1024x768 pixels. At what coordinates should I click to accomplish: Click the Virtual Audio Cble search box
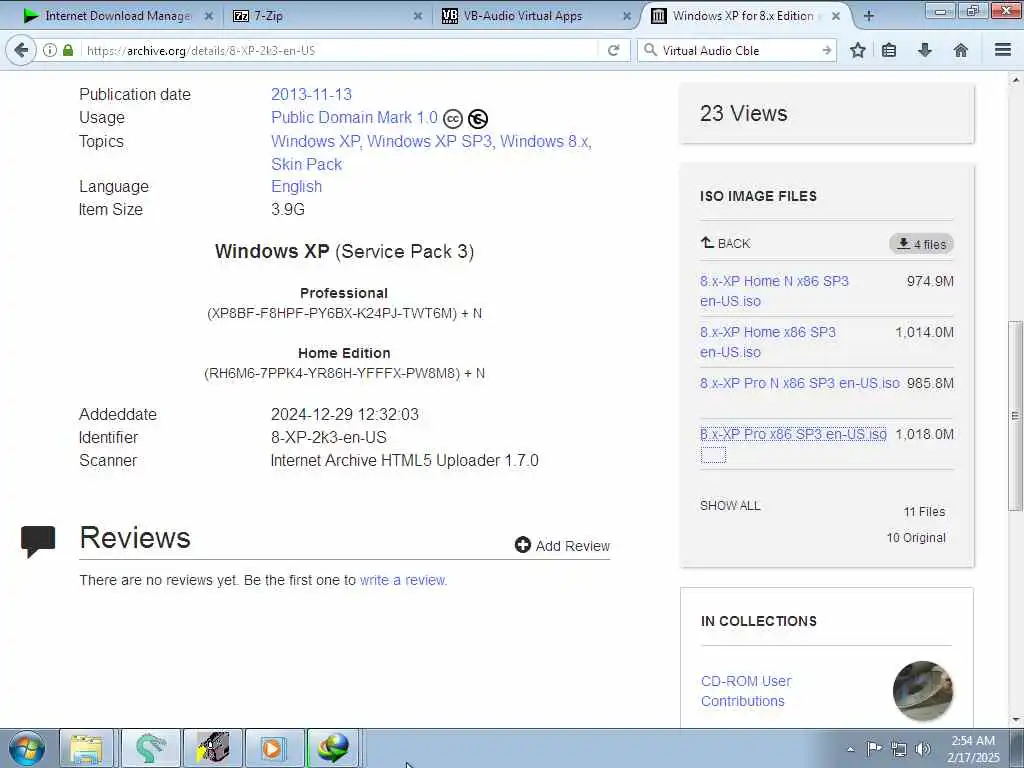738,50
